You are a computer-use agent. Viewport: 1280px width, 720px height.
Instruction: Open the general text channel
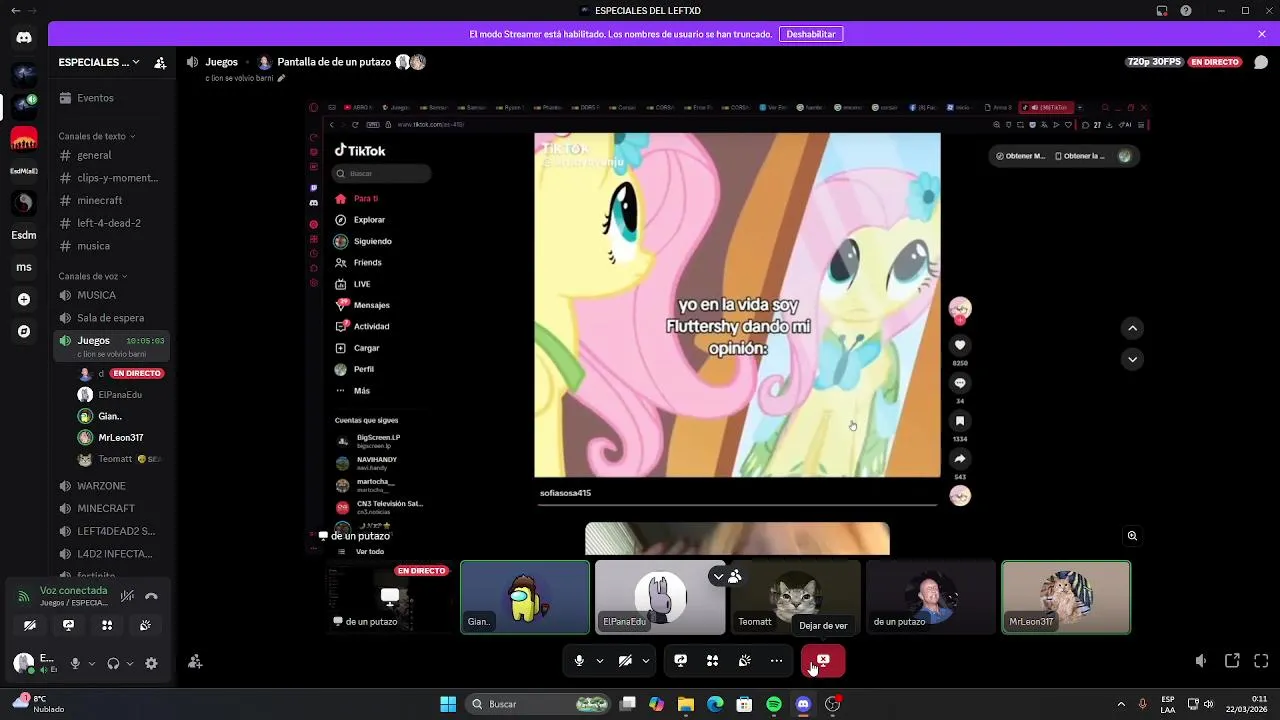point(110,155)
